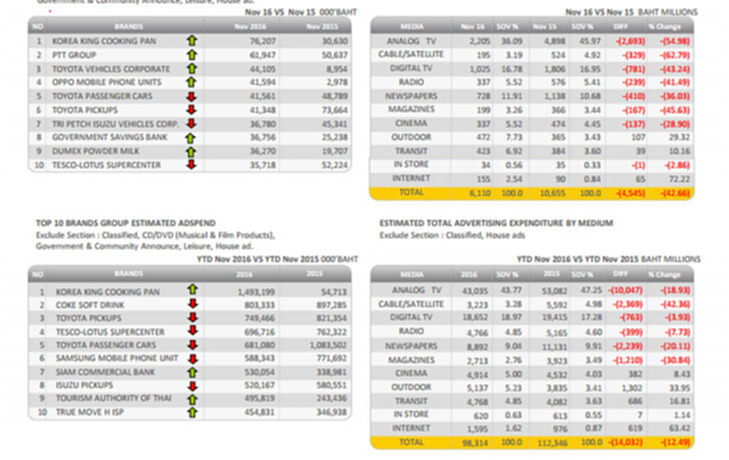This screenshot has width=729, height=460.
Task: Click the green arrow beside TRUE MOVE H ISP
Action: click(x=192, y=412)
